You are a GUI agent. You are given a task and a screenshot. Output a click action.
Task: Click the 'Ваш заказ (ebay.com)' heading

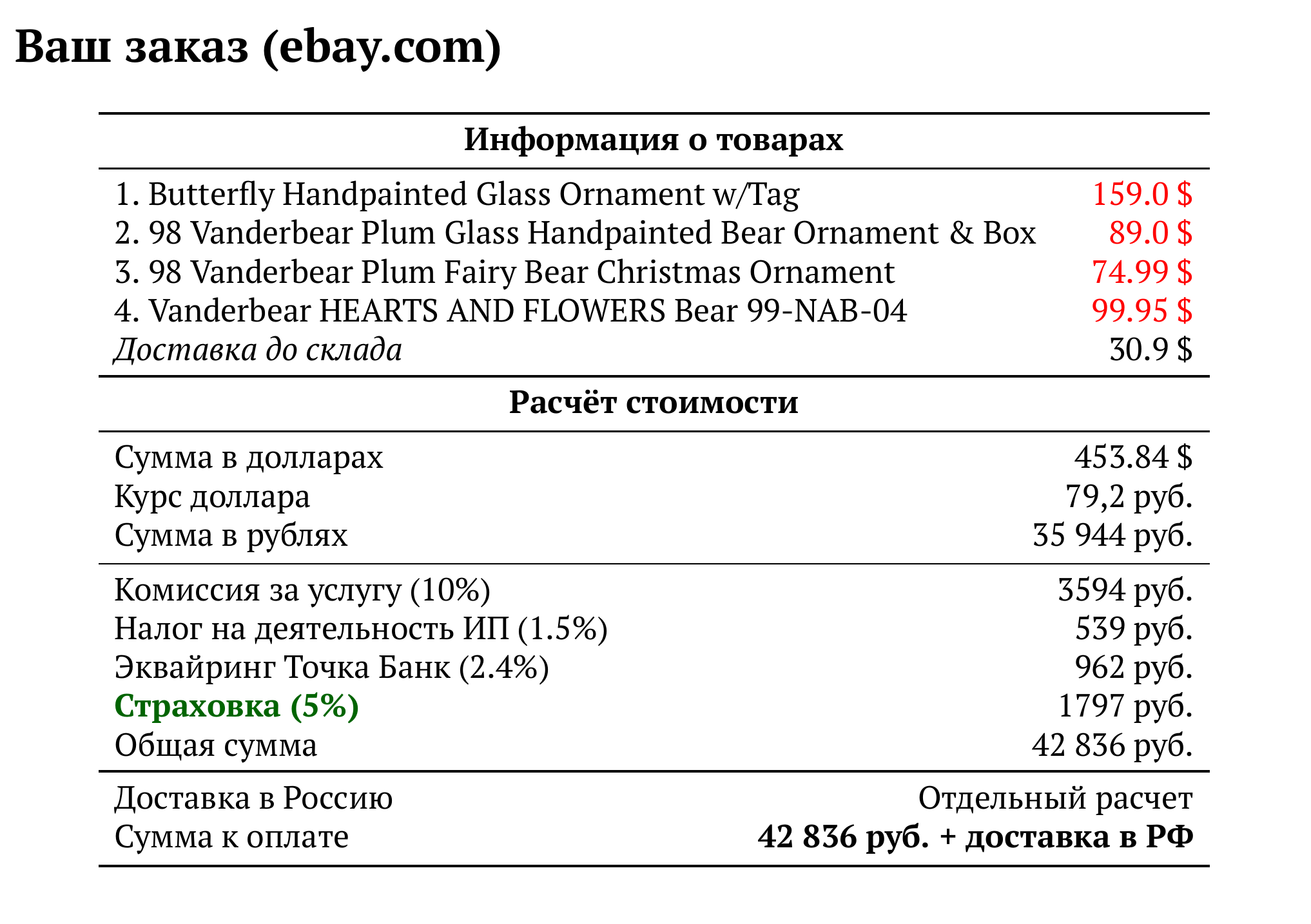[x=258, y=49]
